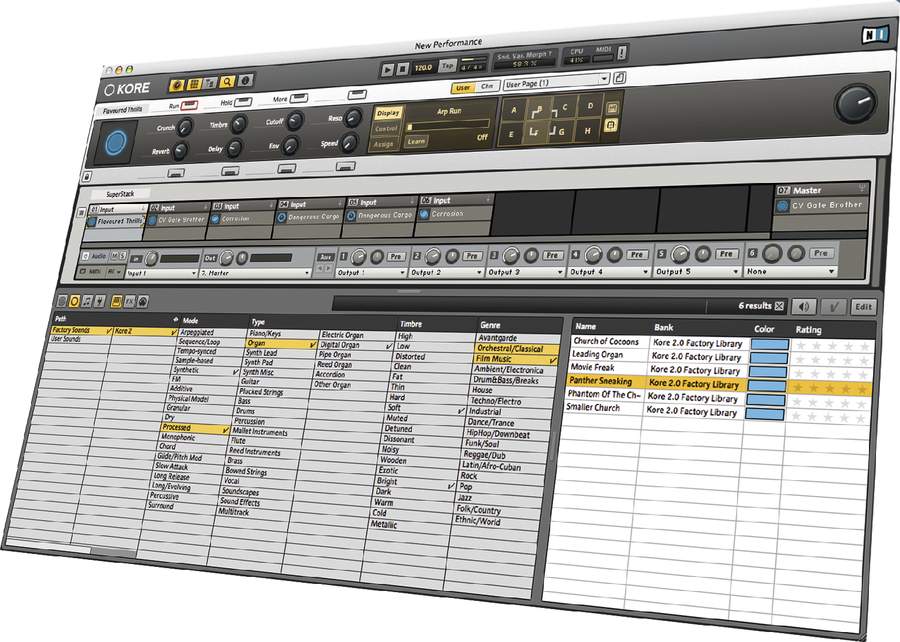900x642 pixels.
Task: Click blue color swatch of Church of Cocoons
Action: click(x=771, y=344)
